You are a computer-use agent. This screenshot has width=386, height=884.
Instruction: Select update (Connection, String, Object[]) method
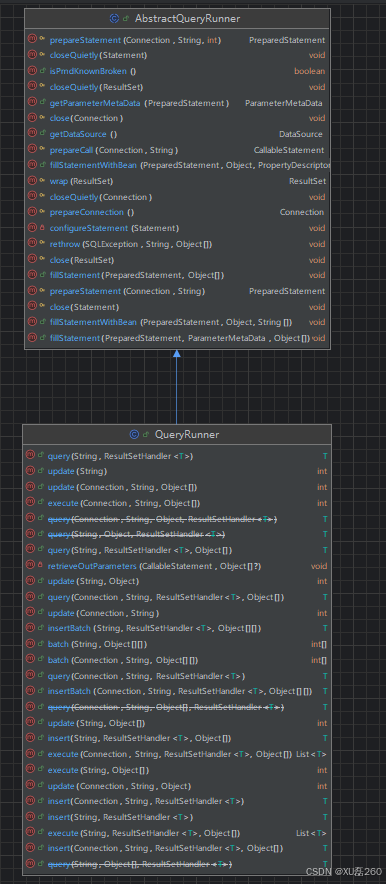click(x=122, y=487)
